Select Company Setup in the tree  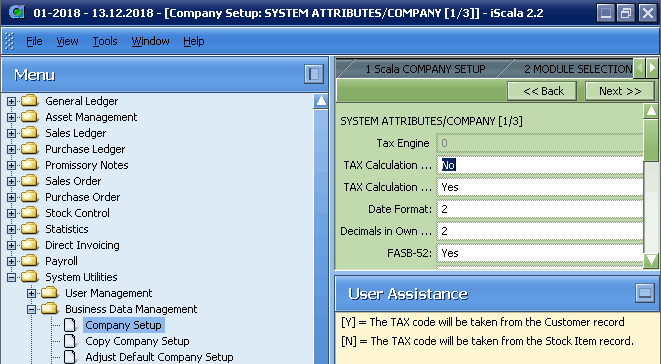[123, 325]
